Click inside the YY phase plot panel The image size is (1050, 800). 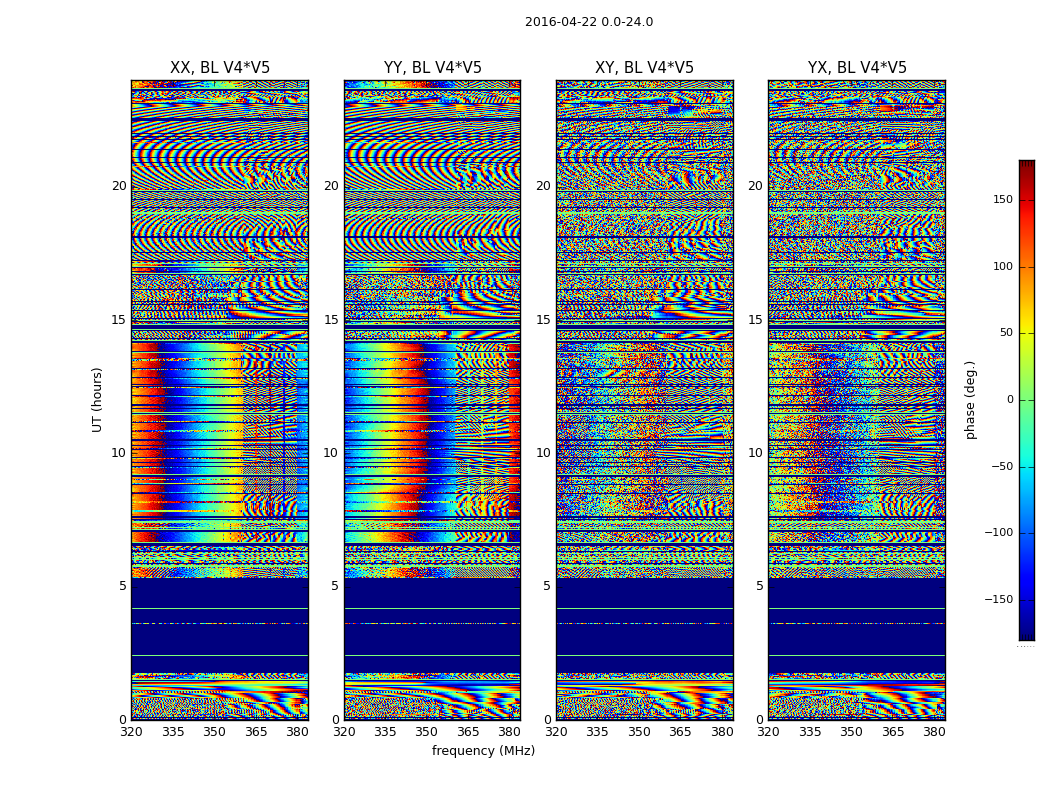tap(433, 400)
